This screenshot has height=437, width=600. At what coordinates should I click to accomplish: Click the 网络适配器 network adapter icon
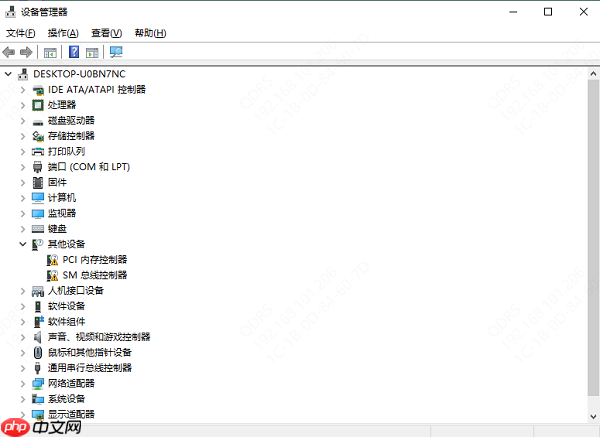point(38,383)
